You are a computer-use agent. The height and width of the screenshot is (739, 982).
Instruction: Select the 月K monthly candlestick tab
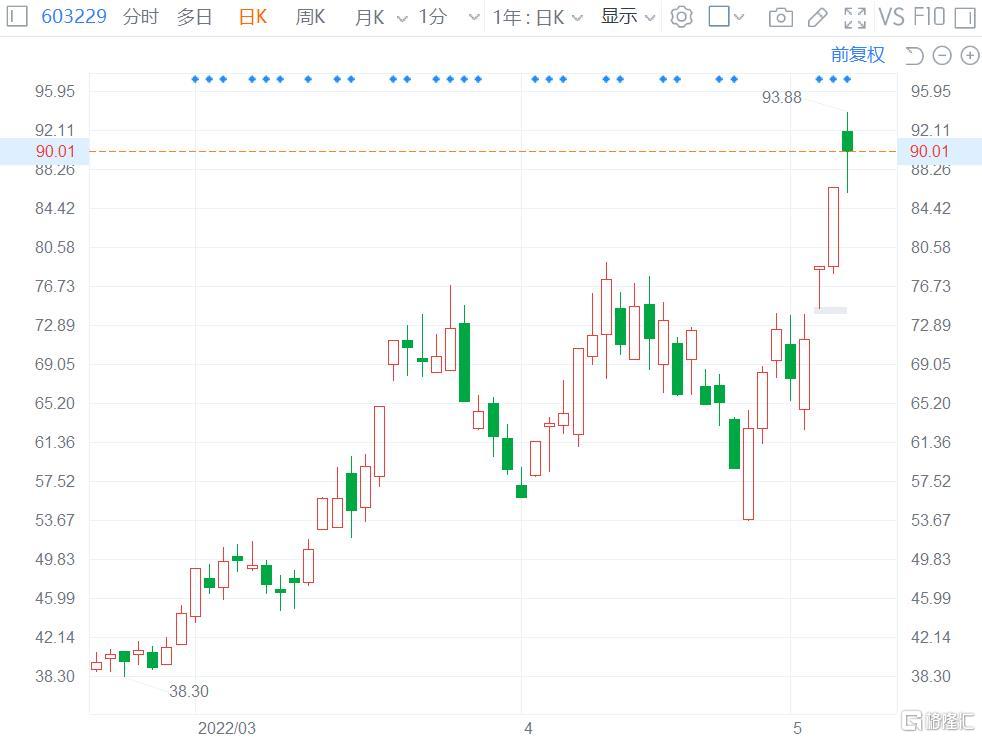pyautogui.click(x=370, y=17)
